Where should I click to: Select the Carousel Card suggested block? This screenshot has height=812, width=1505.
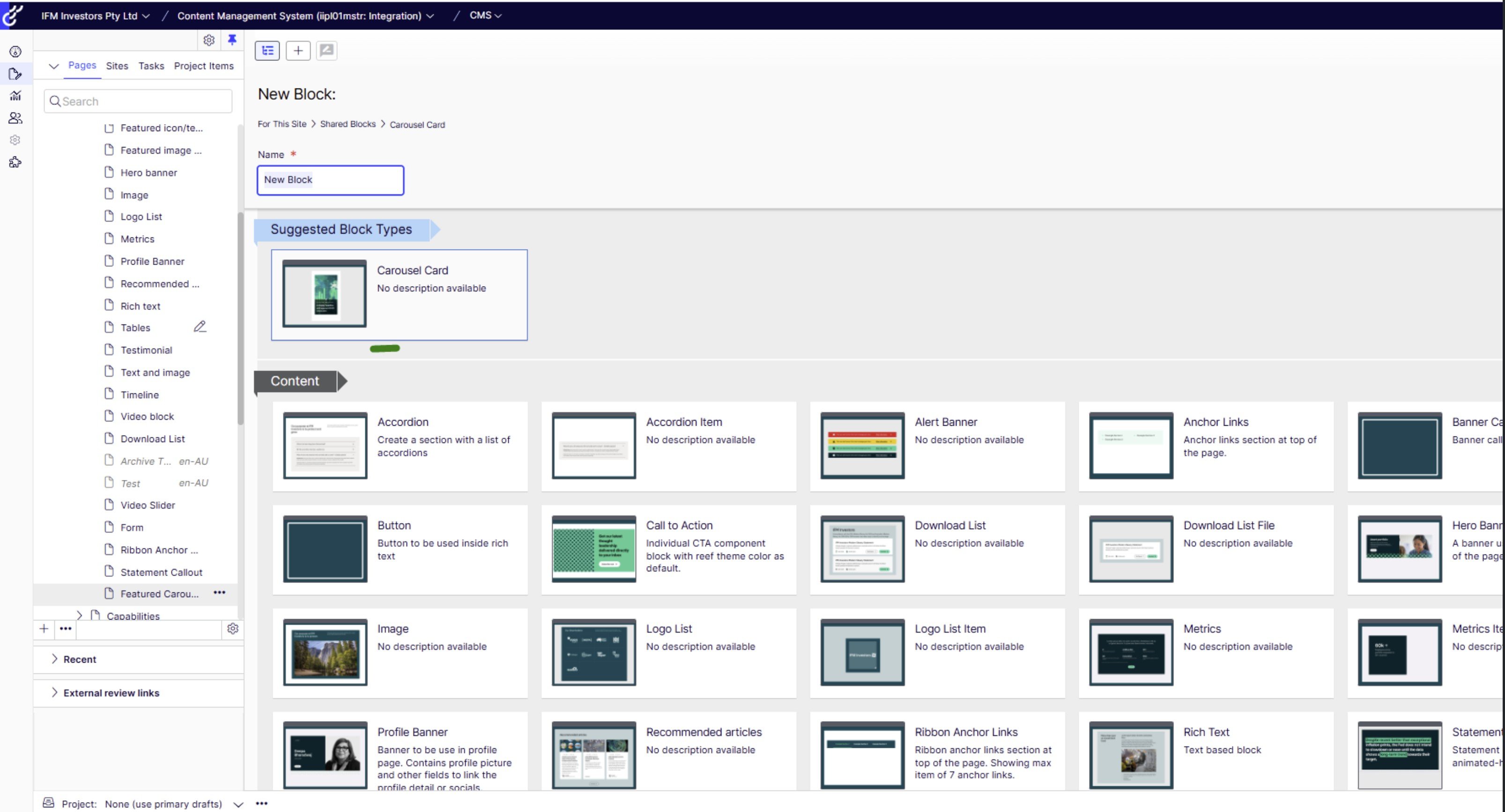(x=399, y=295)
